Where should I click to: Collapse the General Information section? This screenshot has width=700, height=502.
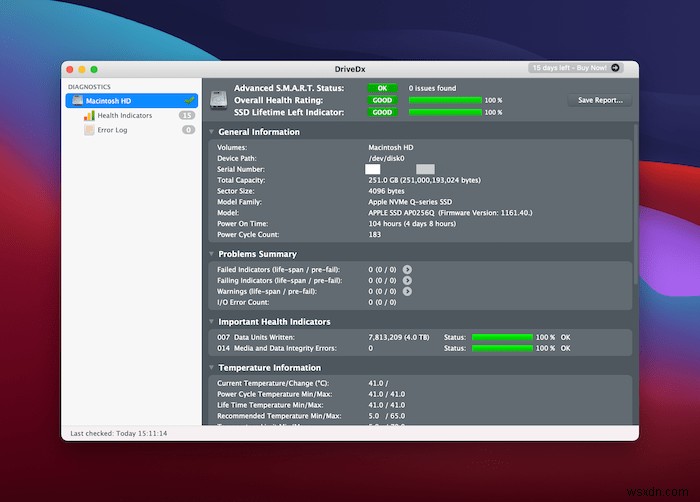[211, 132]
